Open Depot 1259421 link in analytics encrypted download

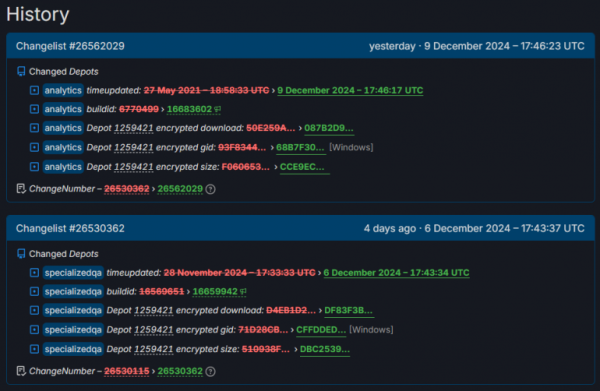pos(134,128)
